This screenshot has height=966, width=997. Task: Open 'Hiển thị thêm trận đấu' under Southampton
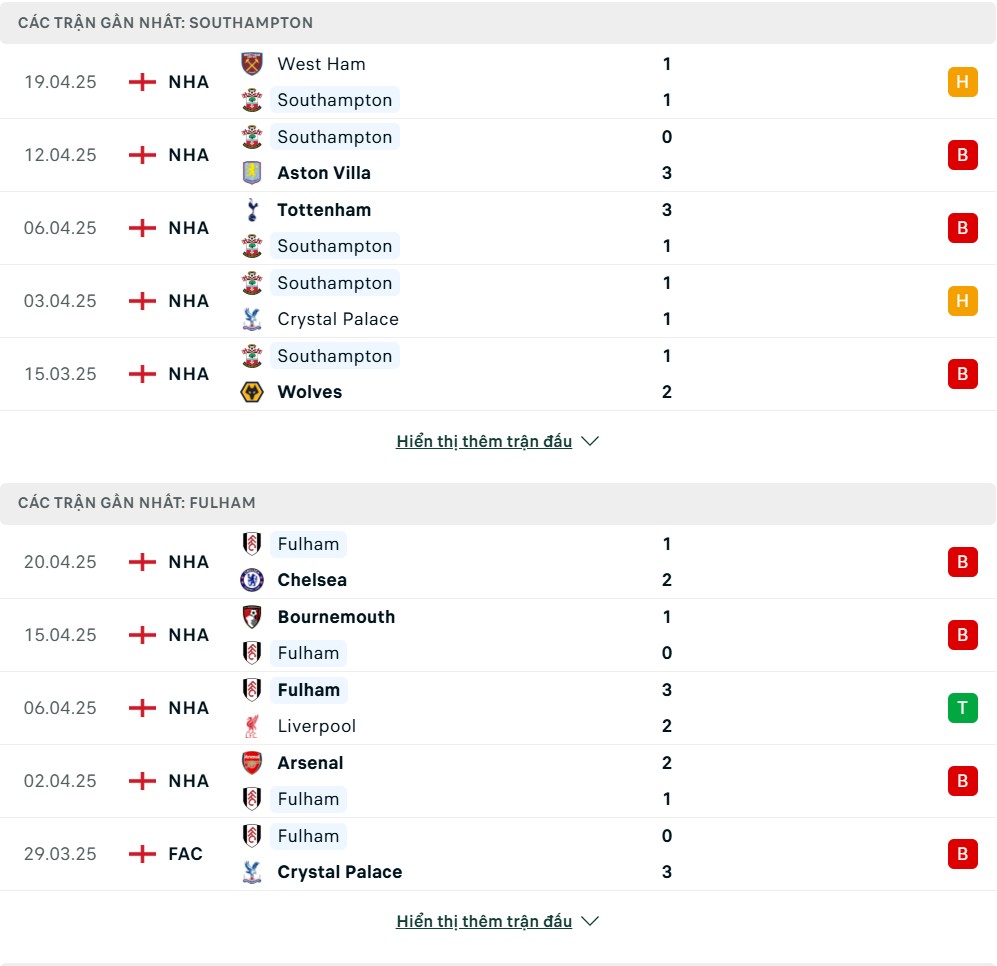[x=484, y=441]
